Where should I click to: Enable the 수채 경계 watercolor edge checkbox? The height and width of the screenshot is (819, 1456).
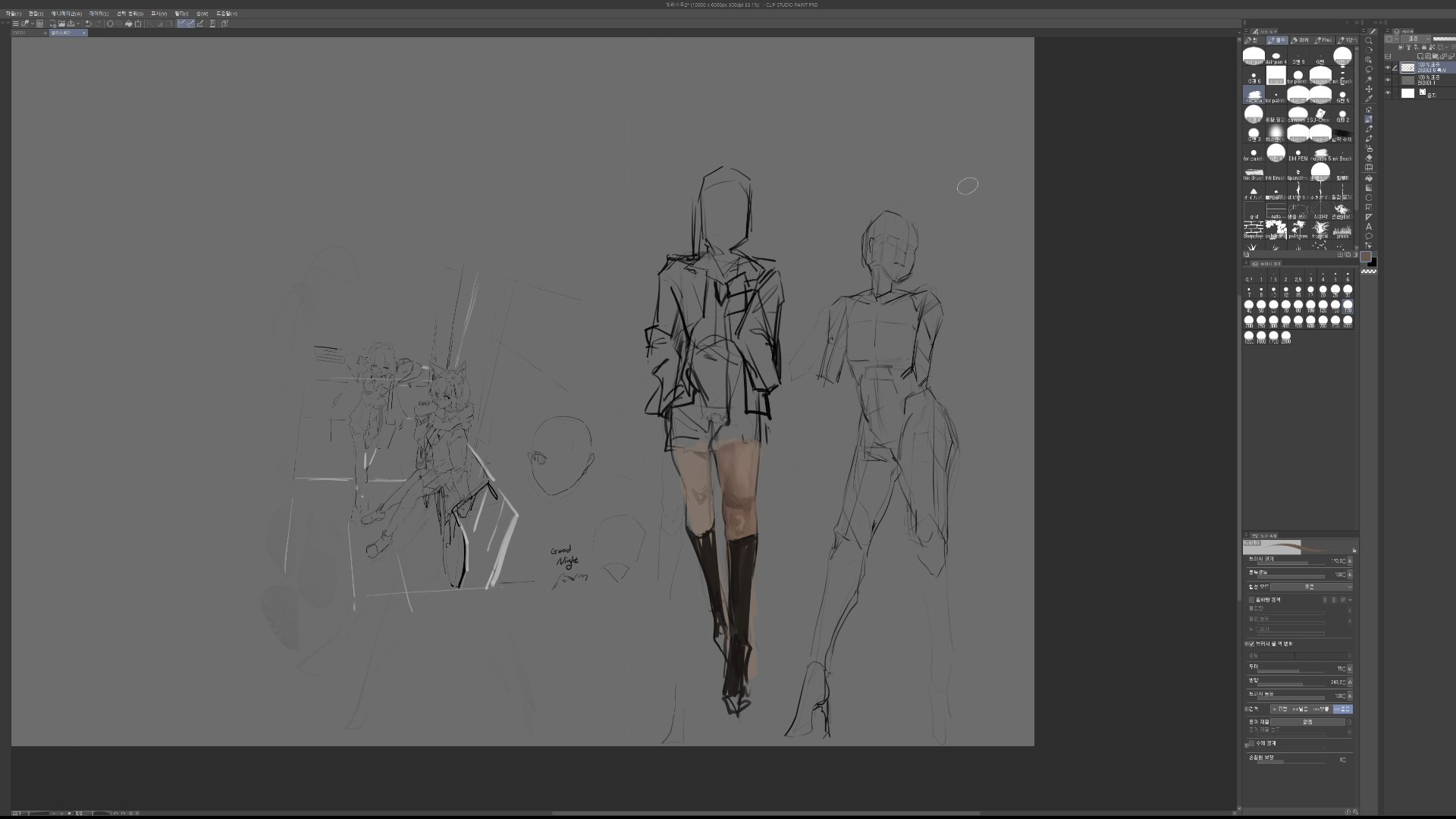coord(1251,742)
